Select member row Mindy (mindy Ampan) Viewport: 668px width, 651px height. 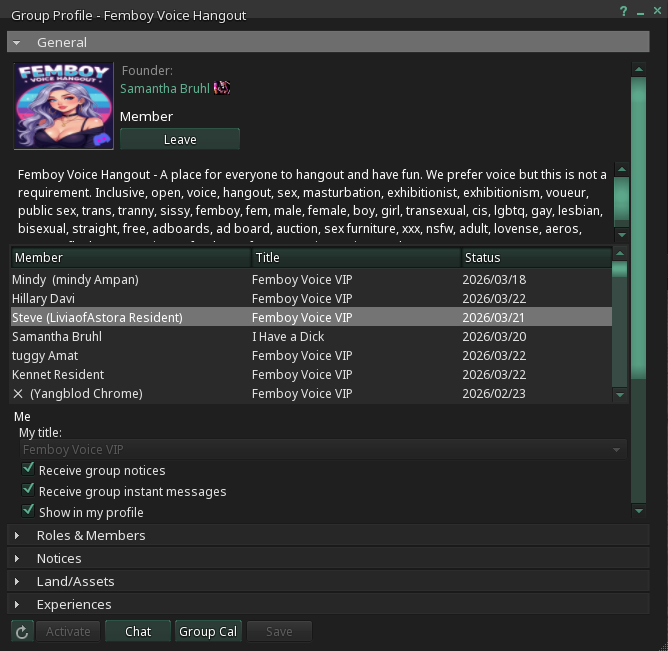311,279
